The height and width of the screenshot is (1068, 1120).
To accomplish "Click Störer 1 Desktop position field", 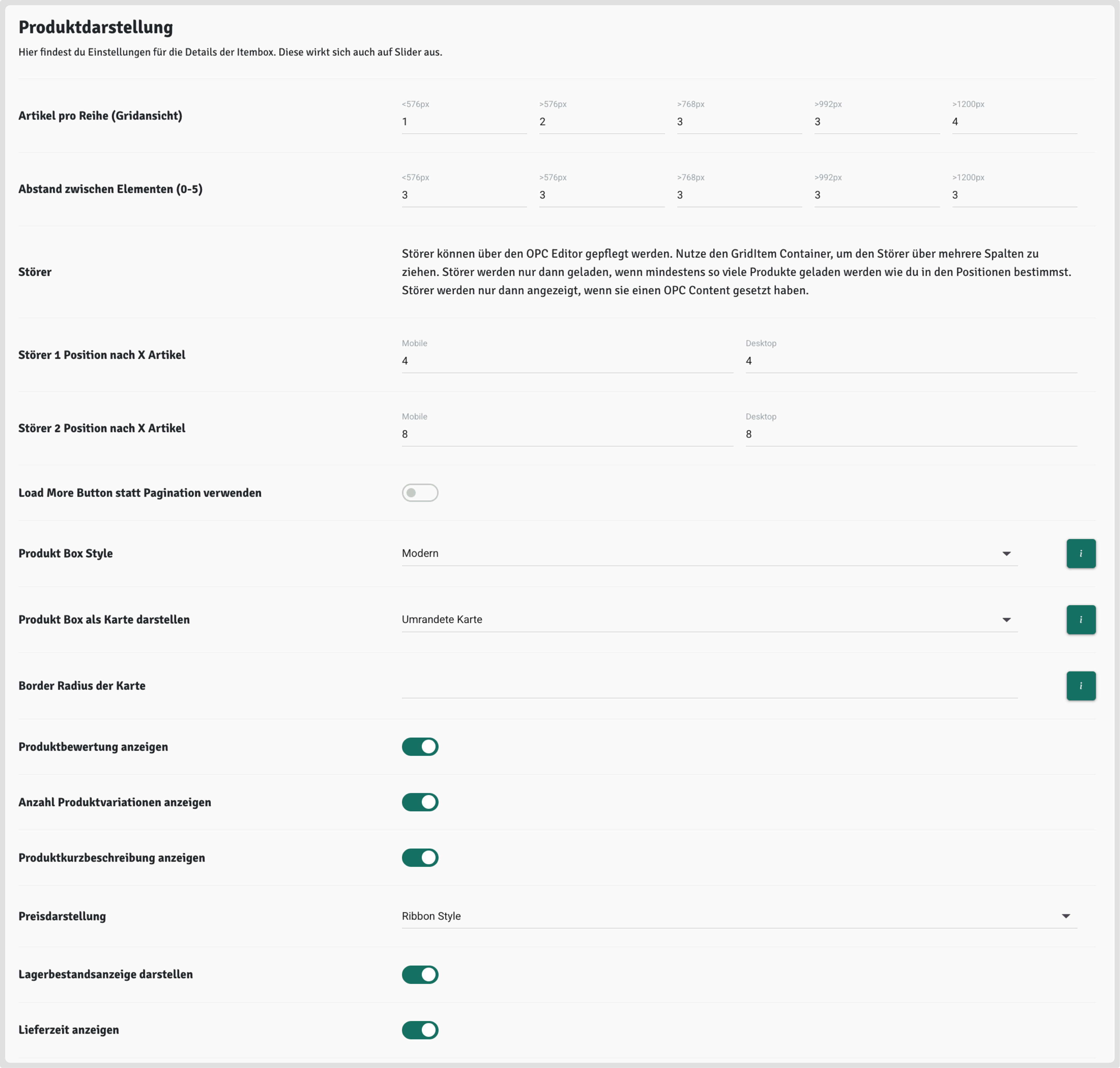I will click(911, 361).
